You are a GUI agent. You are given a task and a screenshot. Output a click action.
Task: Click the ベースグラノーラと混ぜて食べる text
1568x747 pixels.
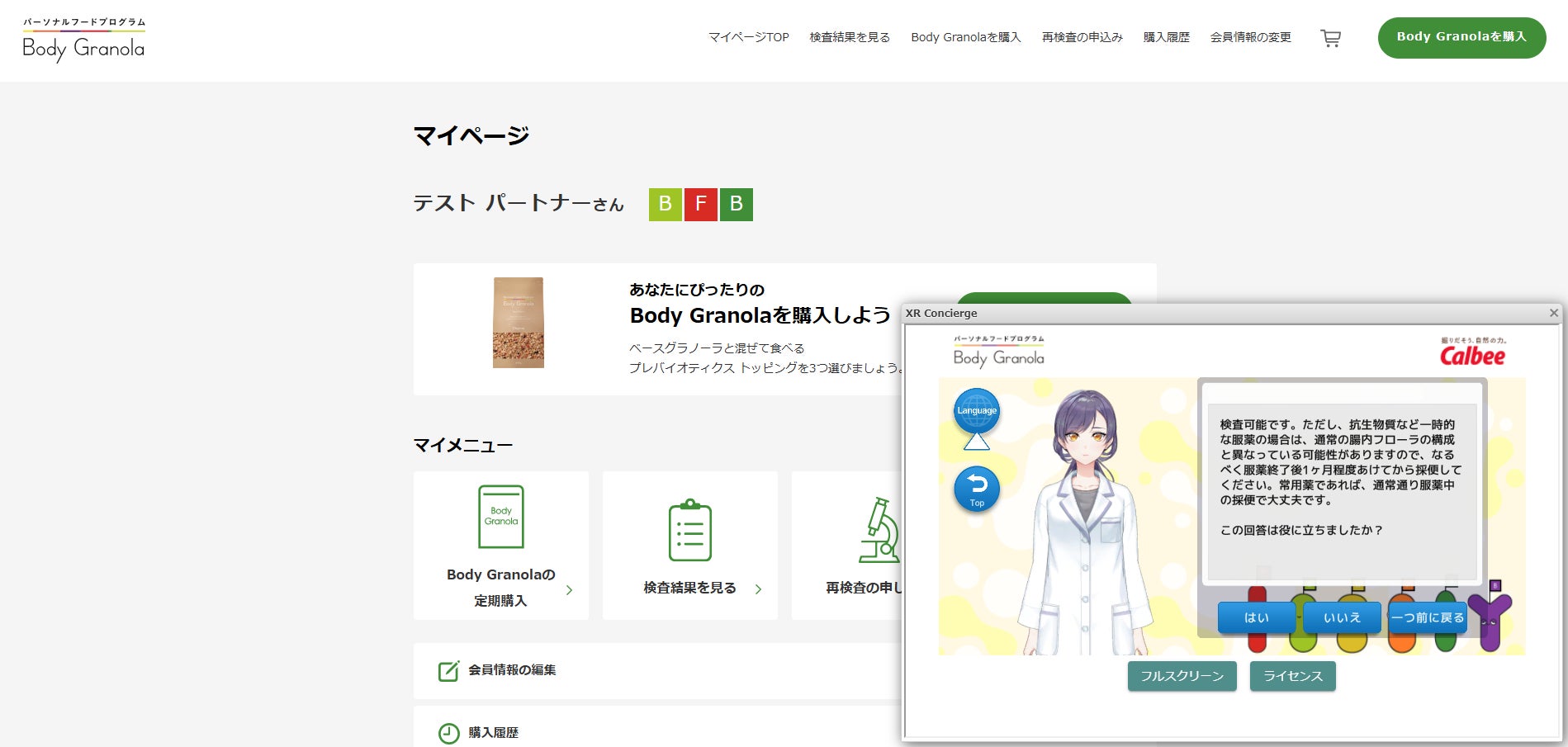717,348
